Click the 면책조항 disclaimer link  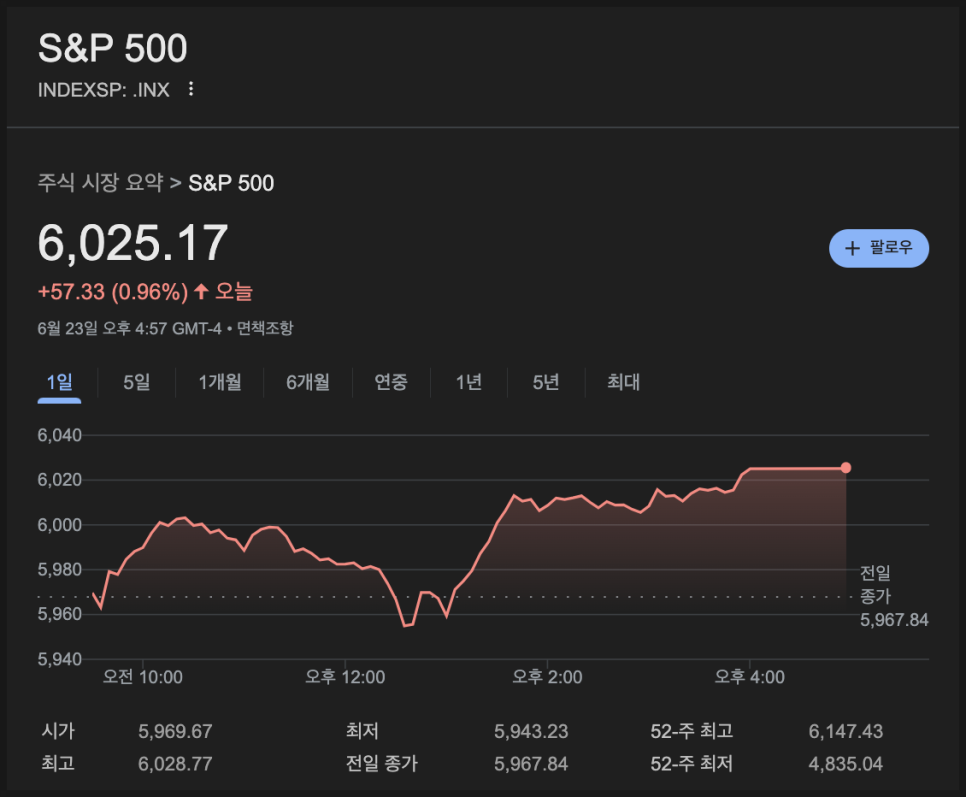pyautogui.click(x=265, y=328)
